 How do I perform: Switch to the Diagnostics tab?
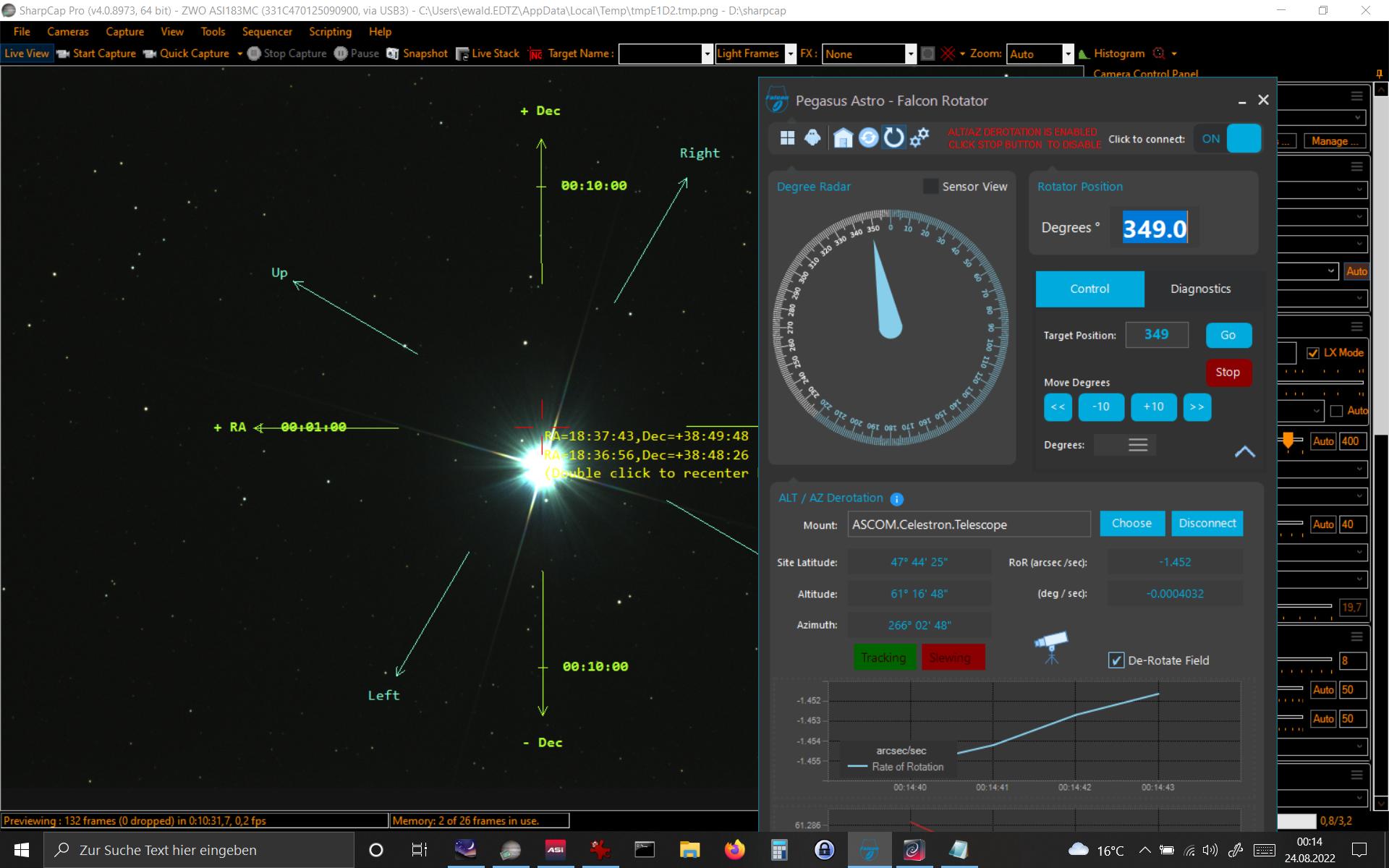click(x=1200, y=289)
